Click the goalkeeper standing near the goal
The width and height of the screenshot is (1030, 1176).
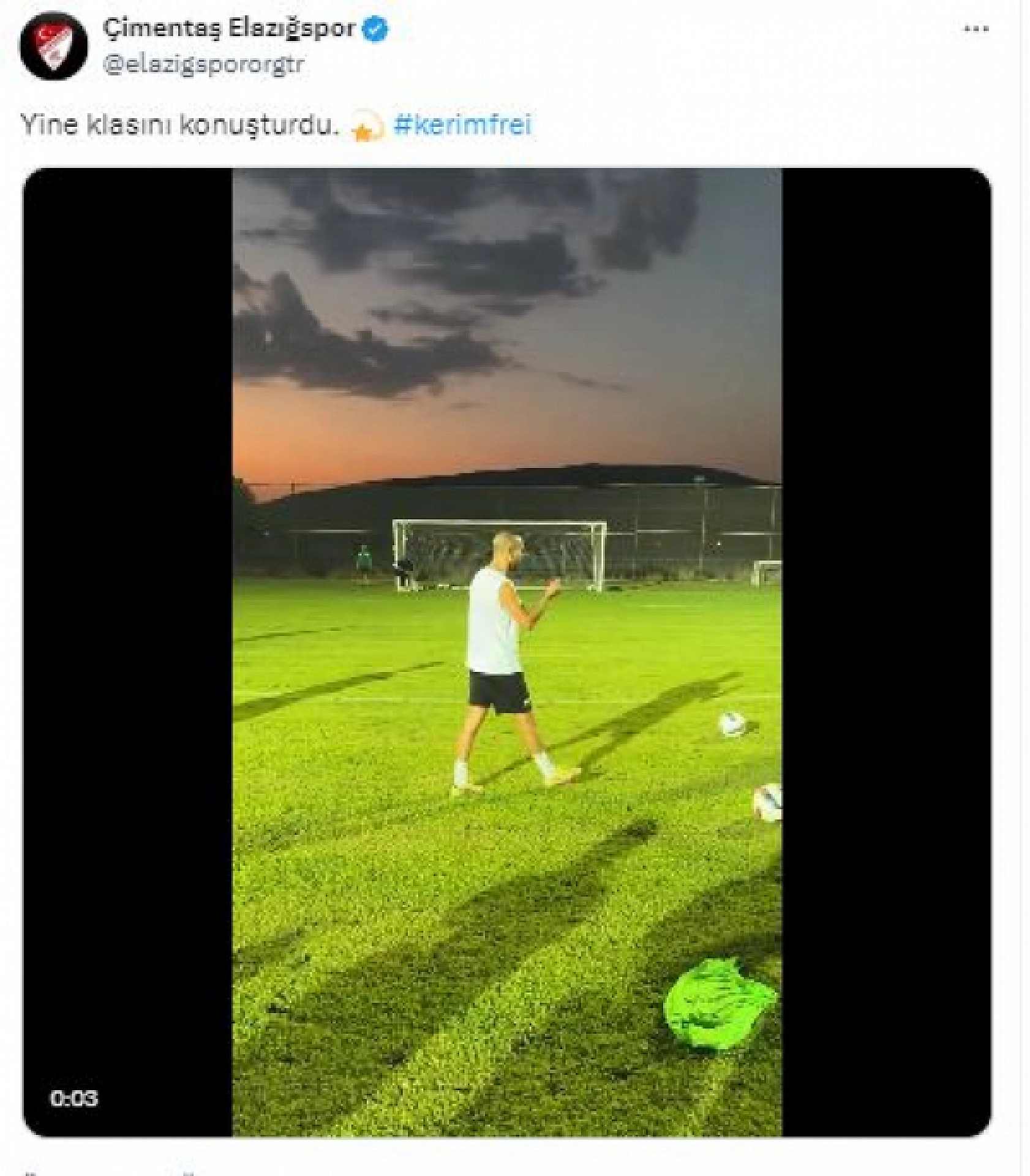(x=365, y=562)
